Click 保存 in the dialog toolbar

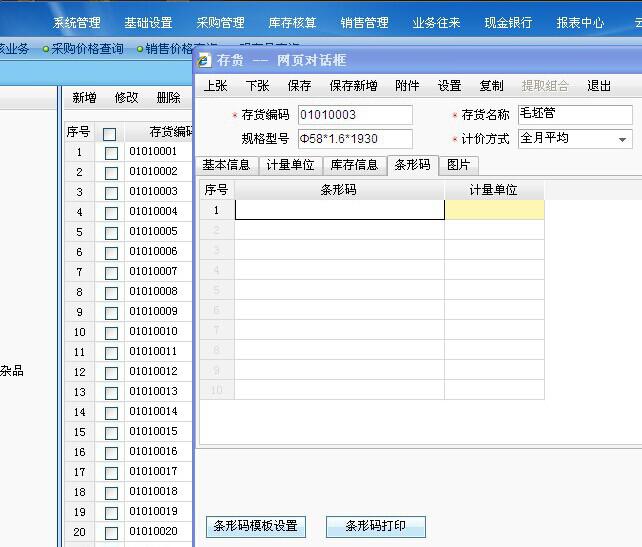(x=299, y=86)
